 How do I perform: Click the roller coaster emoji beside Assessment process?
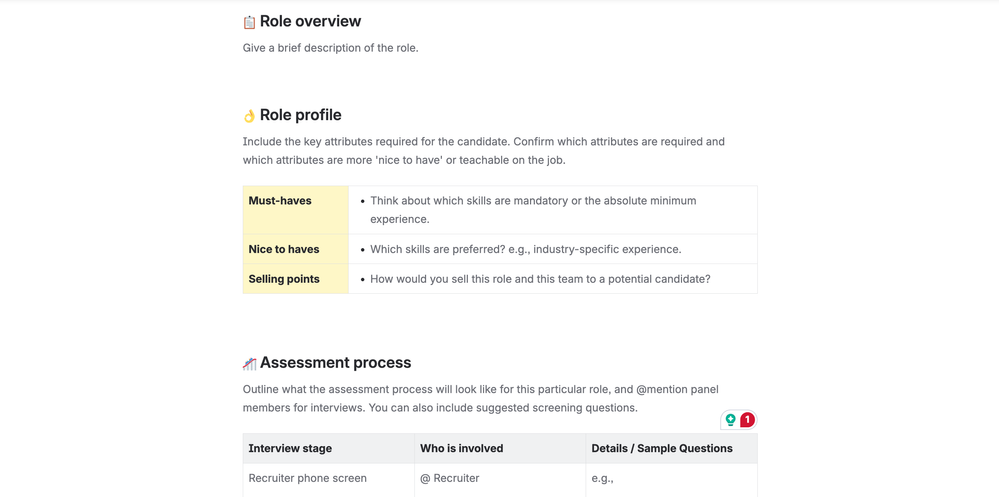pyautogui.click(x=249, y=364)
